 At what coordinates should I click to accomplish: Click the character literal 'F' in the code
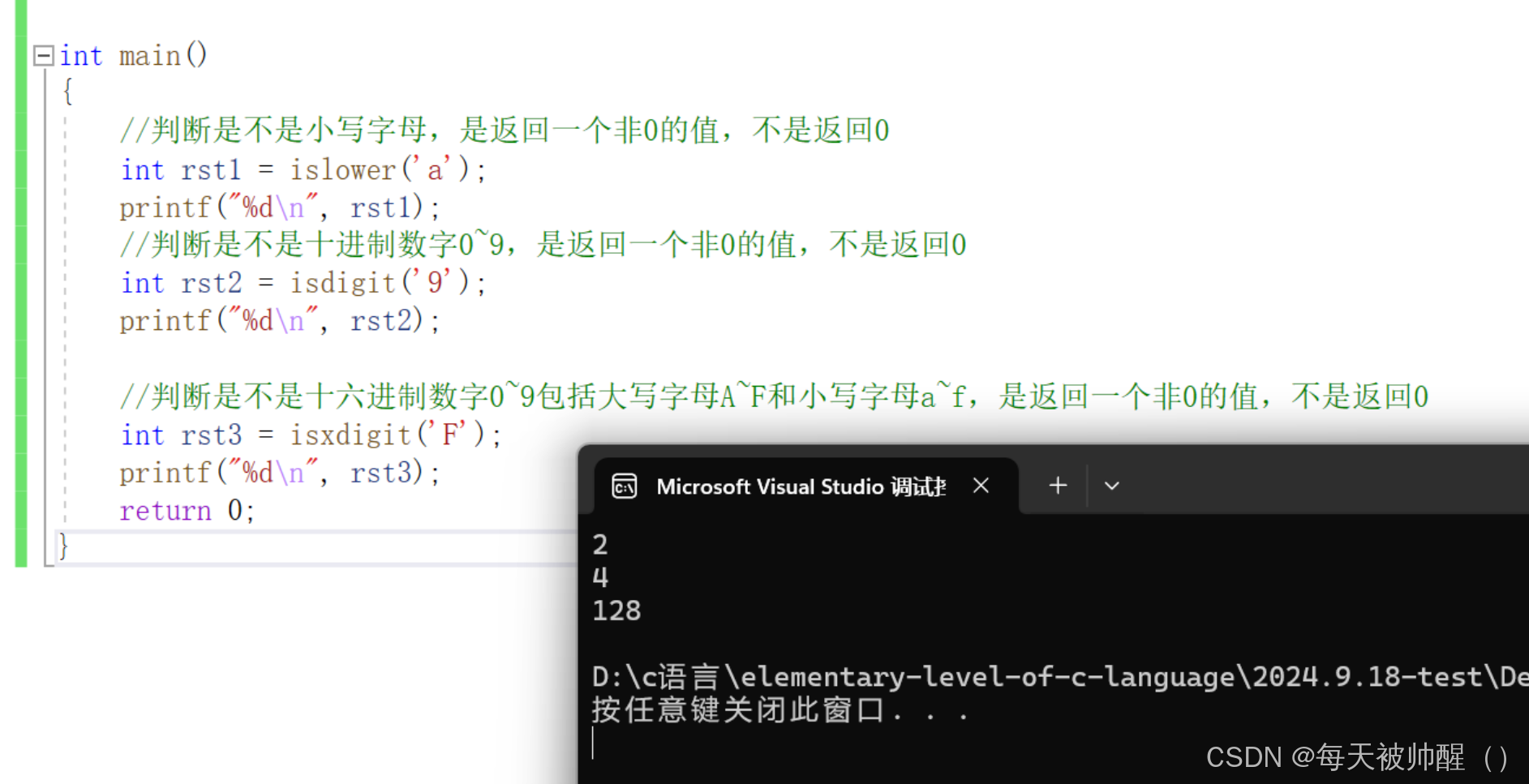click(451, 434)
